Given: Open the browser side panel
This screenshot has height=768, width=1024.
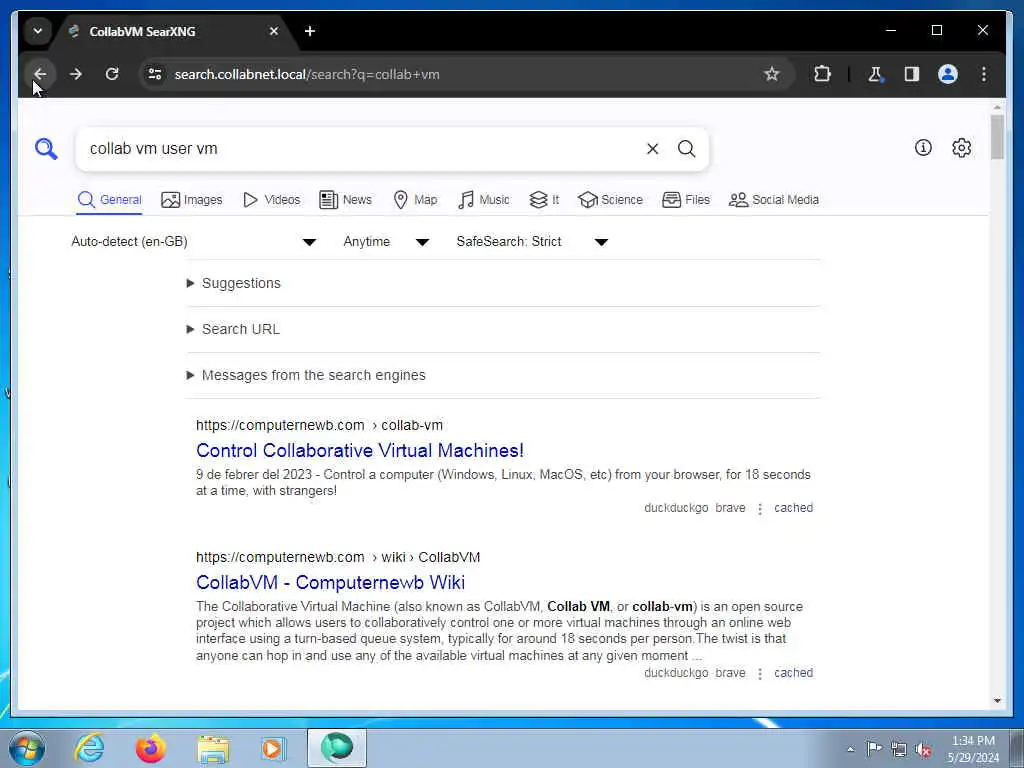Looking at the screenshot, I should [x=912, y=74].
